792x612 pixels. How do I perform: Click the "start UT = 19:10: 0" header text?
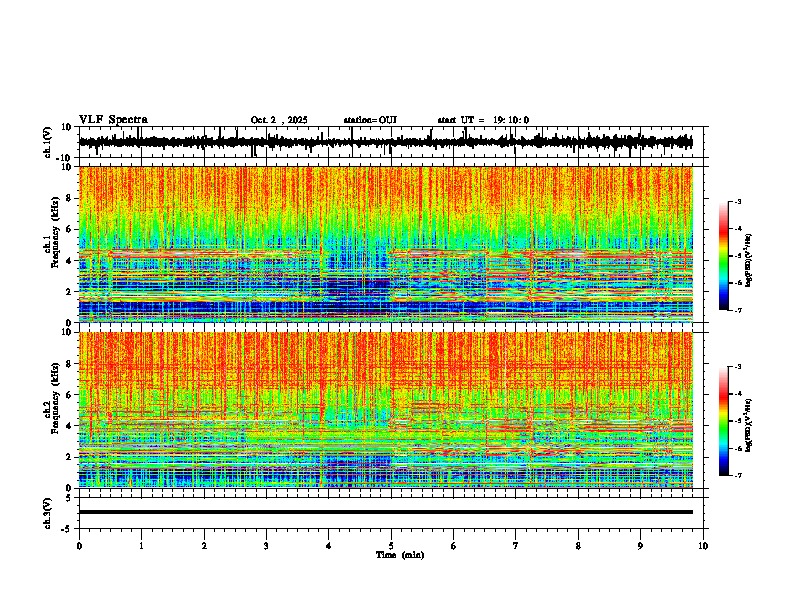483,120
